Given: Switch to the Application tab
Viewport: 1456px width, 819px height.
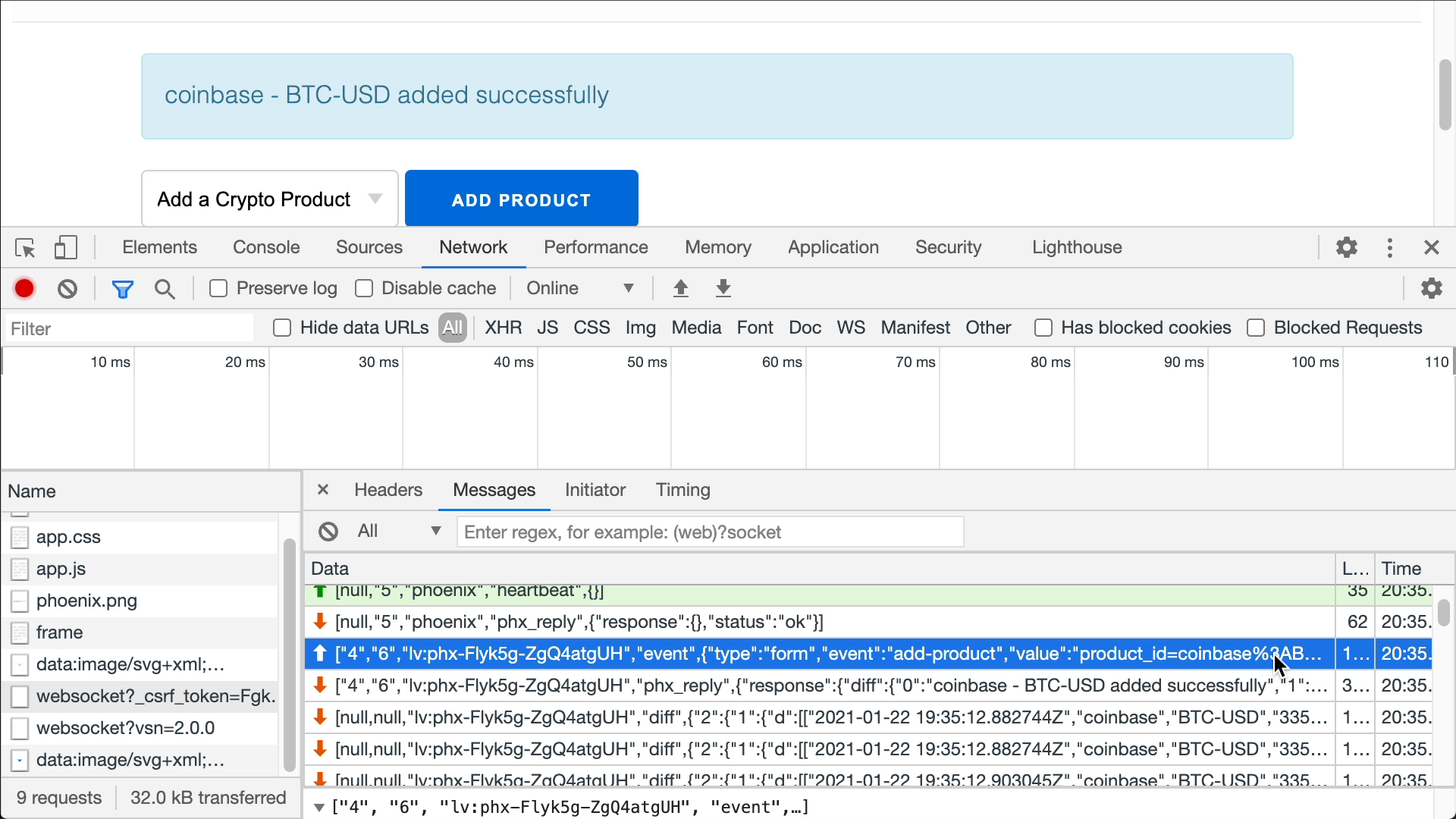Looking at the screenshot, I should point(833,247).
